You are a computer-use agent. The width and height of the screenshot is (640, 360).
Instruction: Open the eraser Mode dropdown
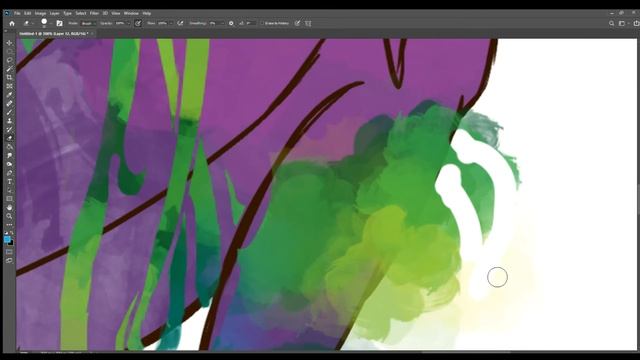point(88,24)
